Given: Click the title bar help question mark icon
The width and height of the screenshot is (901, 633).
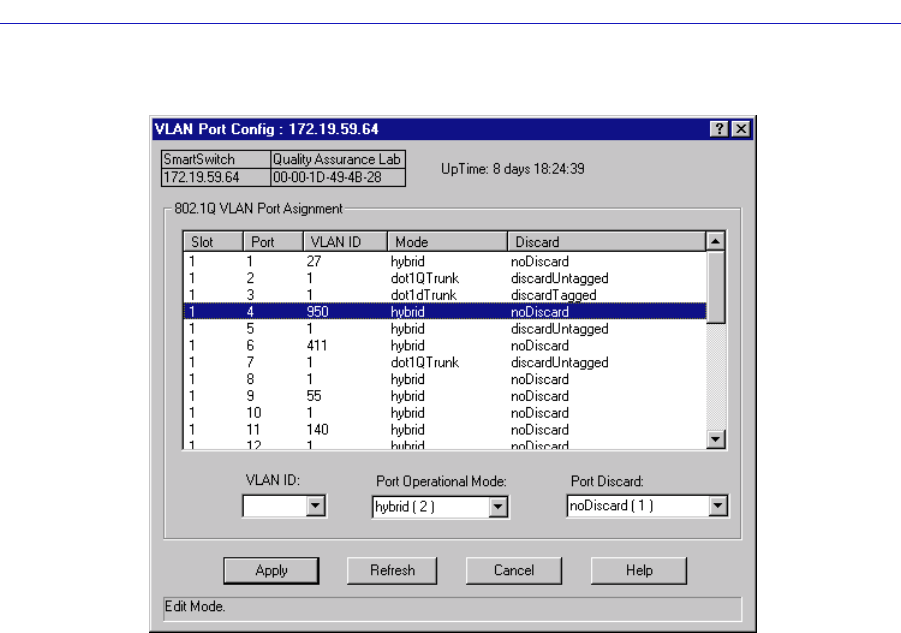Looking at the screenshot, I should (x=718, y=130).
